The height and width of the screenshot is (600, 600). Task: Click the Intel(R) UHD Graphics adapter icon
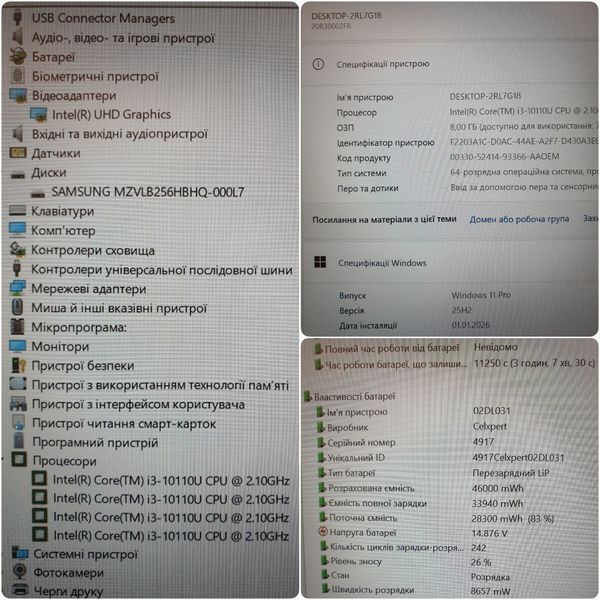tap(38, 114)
